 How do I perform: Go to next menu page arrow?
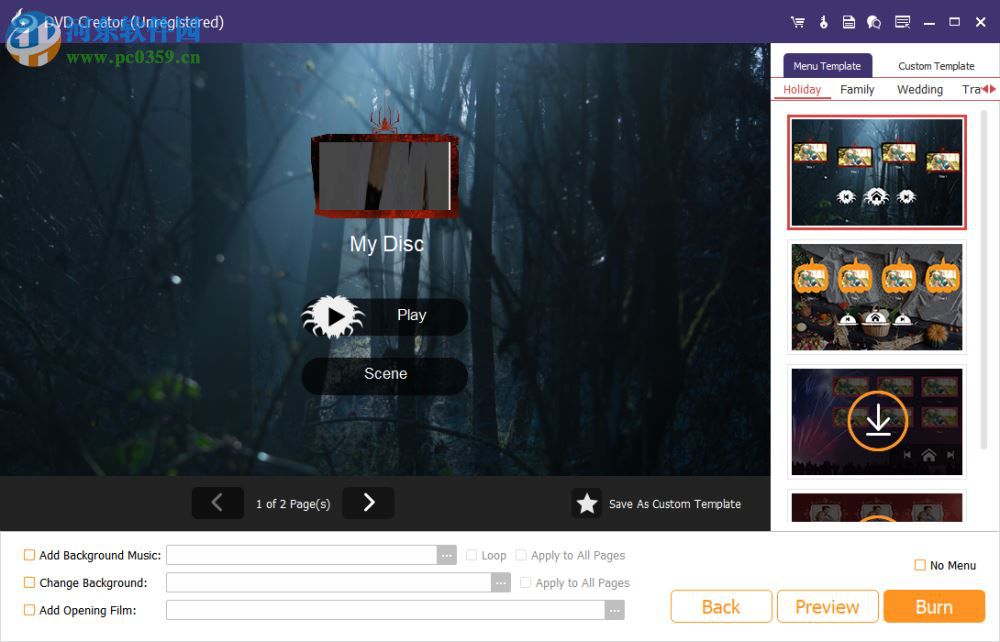pyautogui.click(x=368, y=503)
